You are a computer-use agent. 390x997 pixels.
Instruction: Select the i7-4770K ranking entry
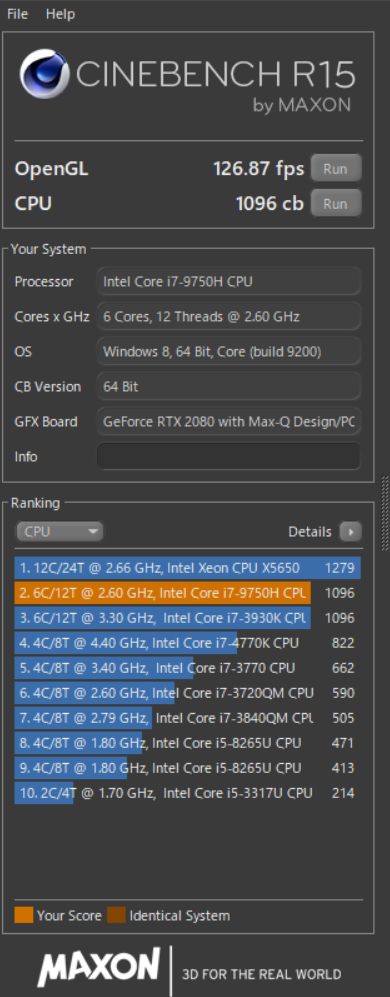coord(188,643)
